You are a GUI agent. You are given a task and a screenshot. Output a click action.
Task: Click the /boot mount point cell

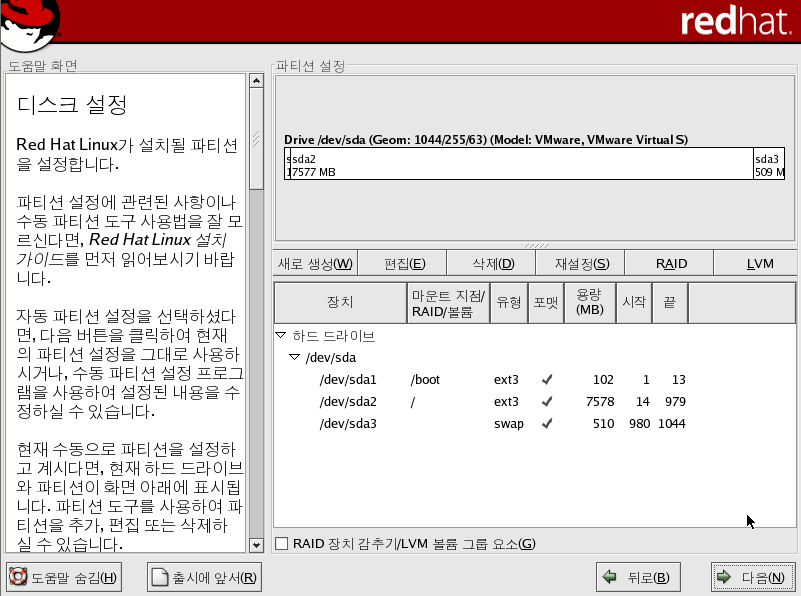(x=425, y=379)
